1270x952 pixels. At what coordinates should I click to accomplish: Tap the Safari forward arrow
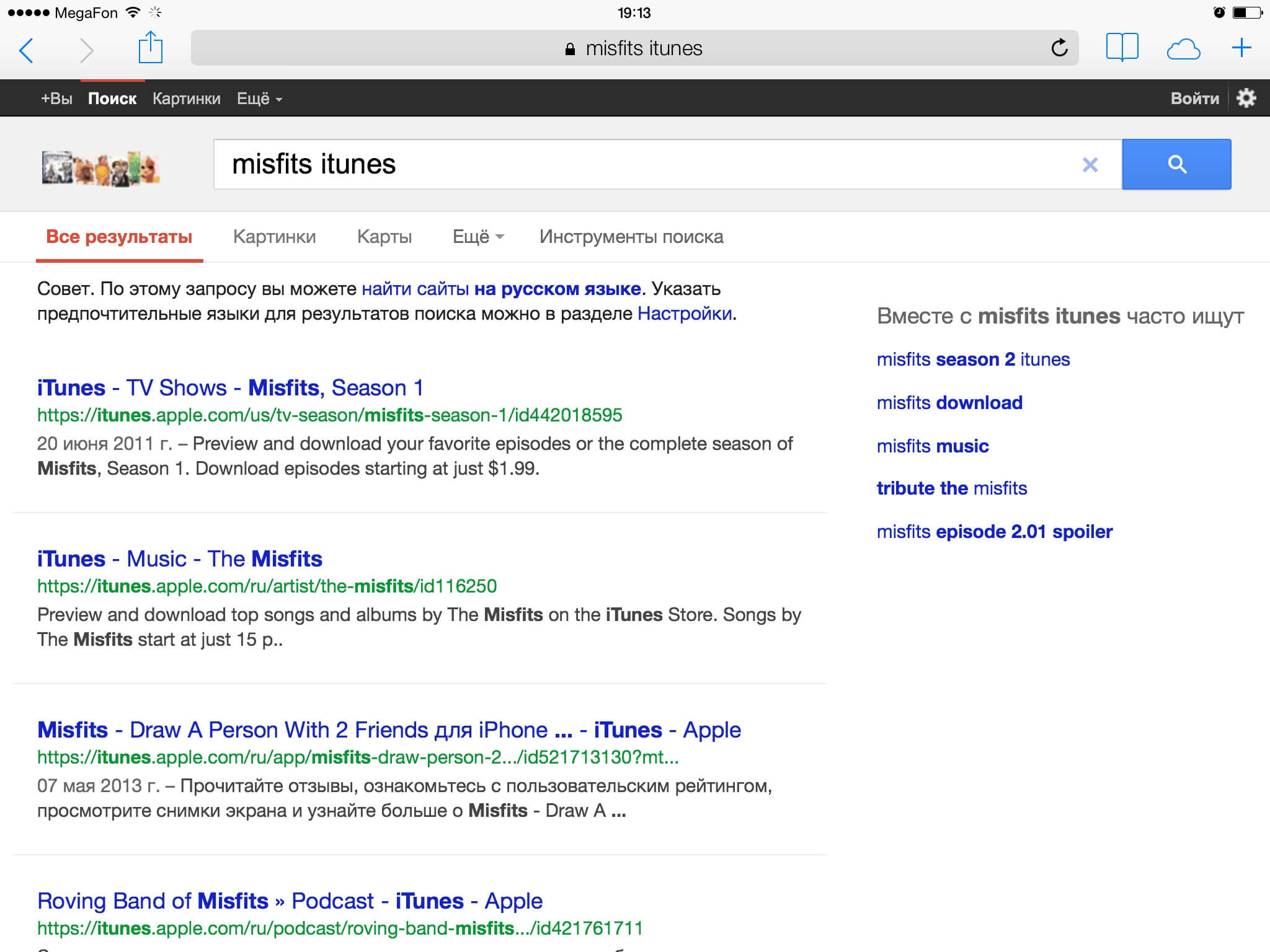click(87, 50)
